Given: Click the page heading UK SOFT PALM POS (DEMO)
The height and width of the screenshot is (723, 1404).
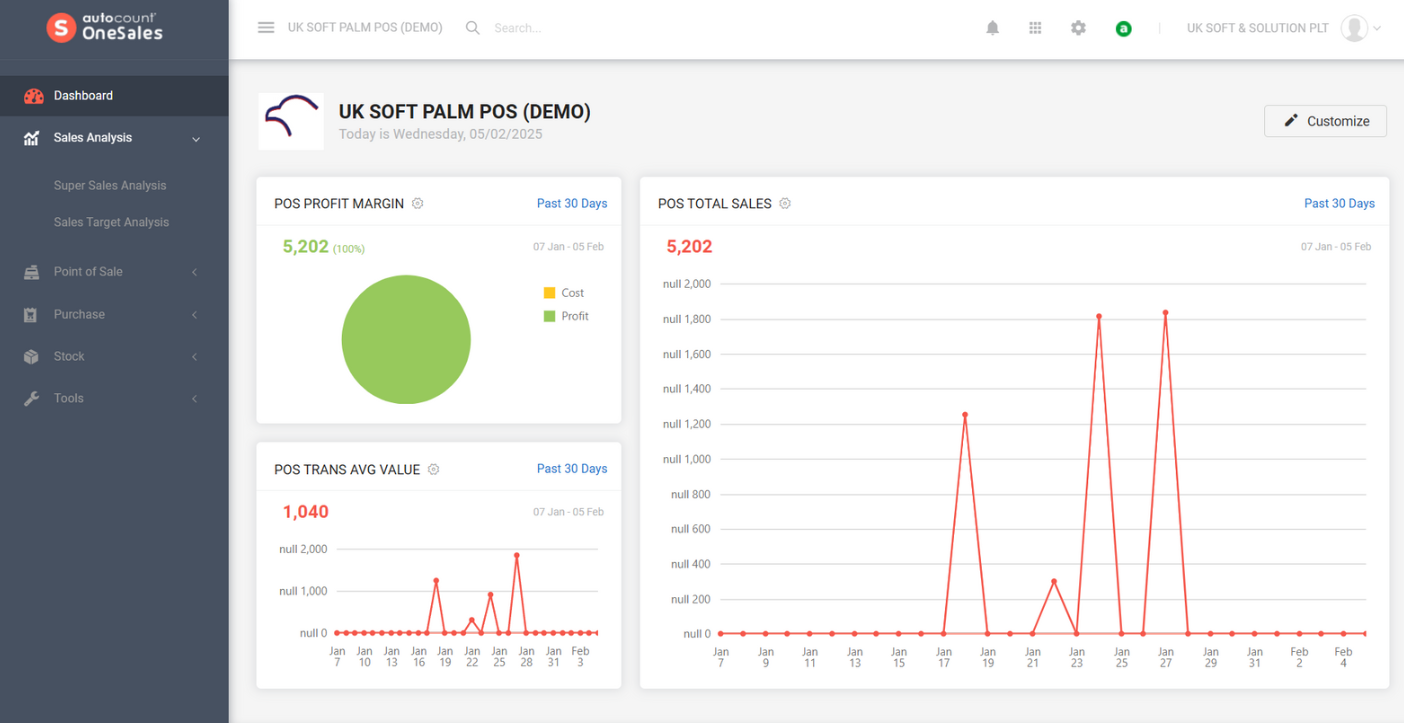Looking at the screenshot, I should point(465,111).
